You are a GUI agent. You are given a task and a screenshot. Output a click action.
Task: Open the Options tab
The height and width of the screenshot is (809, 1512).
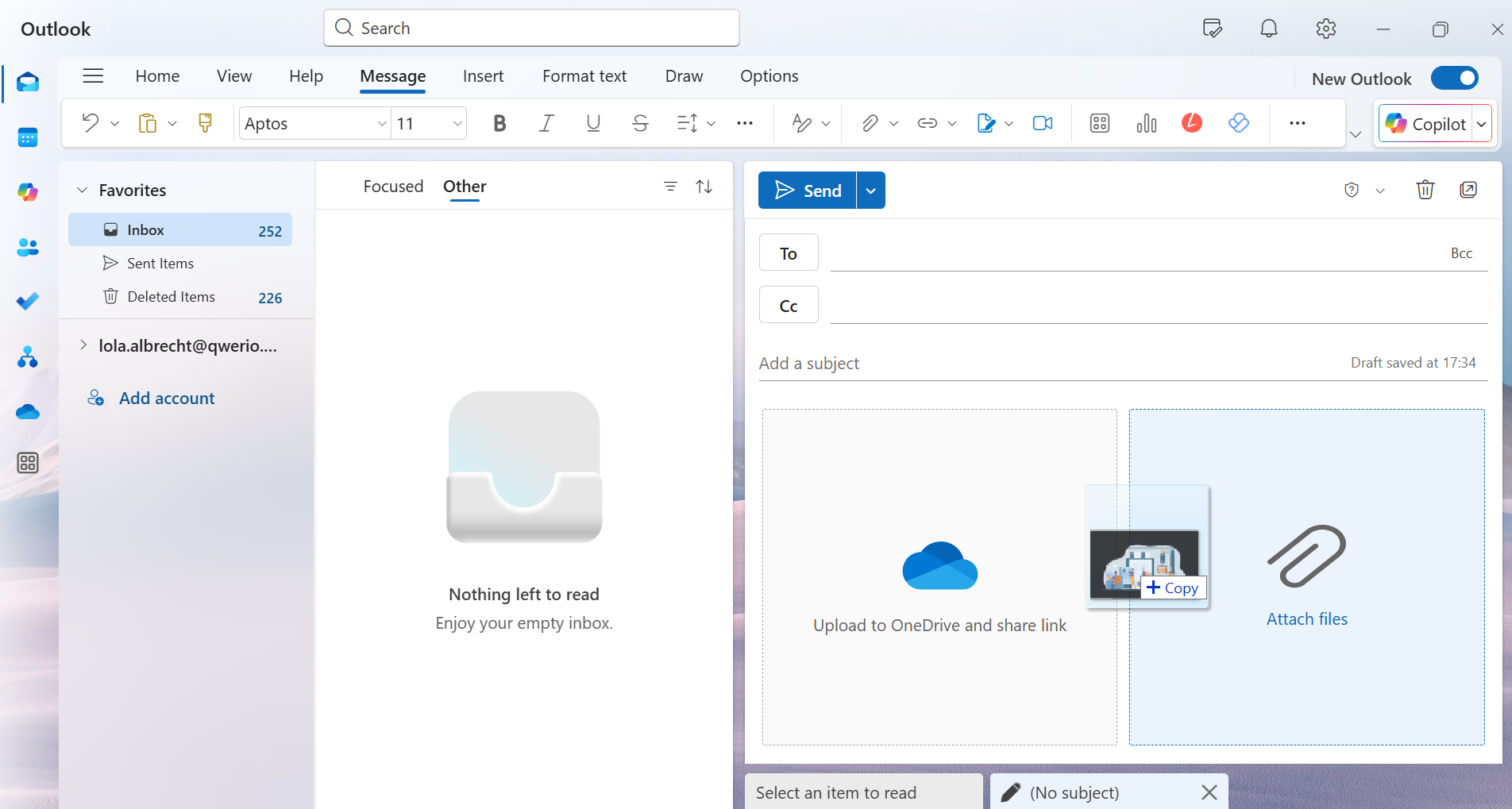pyautogui.click(x=769, y=76)
